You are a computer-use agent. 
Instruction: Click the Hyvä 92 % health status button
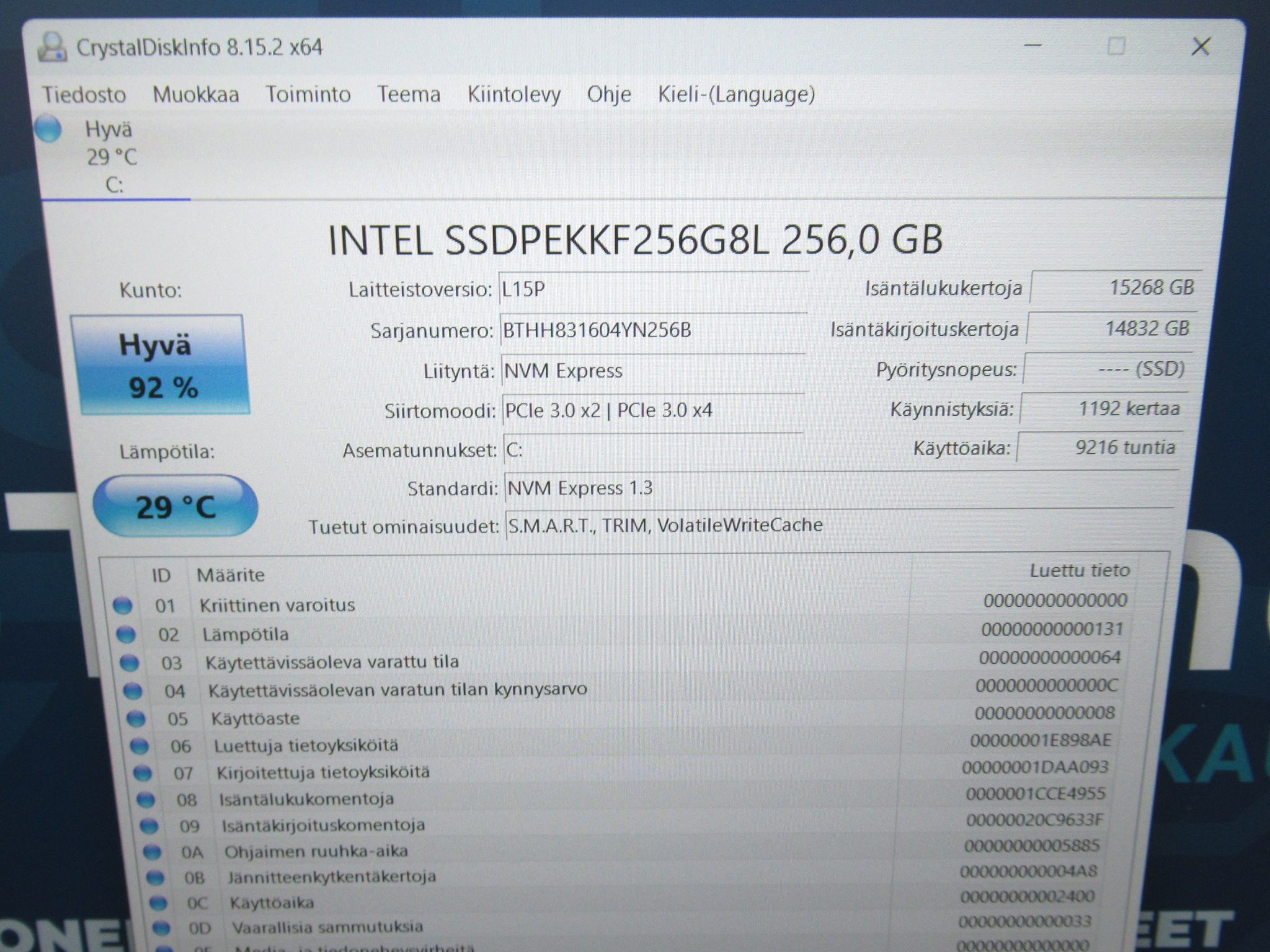point(161,365)
